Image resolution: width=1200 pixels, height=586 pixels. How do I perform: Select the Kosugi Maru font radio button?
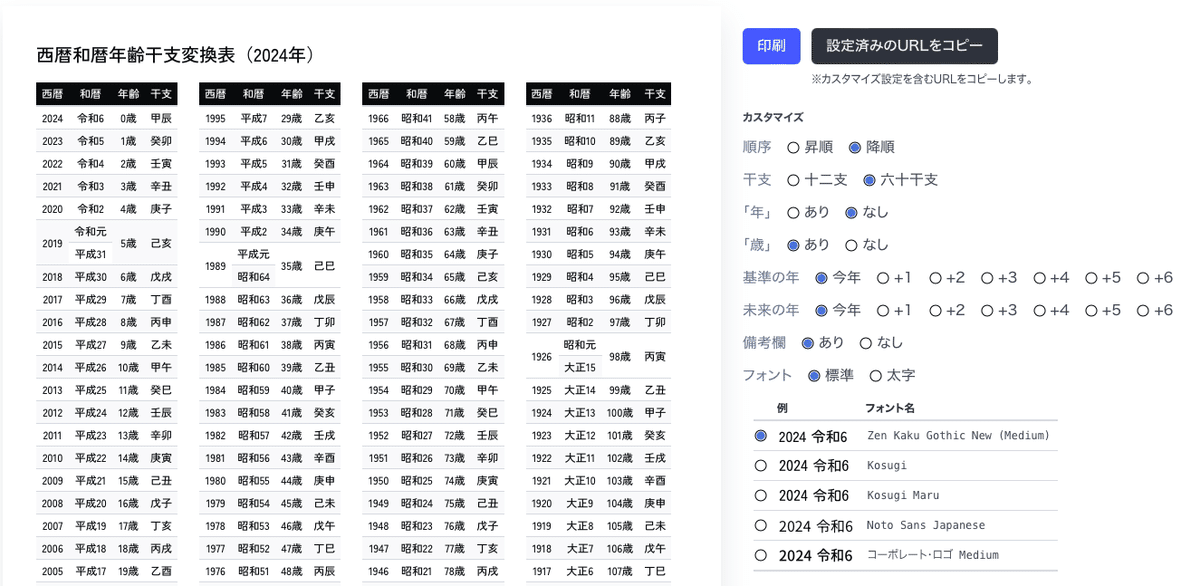coord(761,495)
